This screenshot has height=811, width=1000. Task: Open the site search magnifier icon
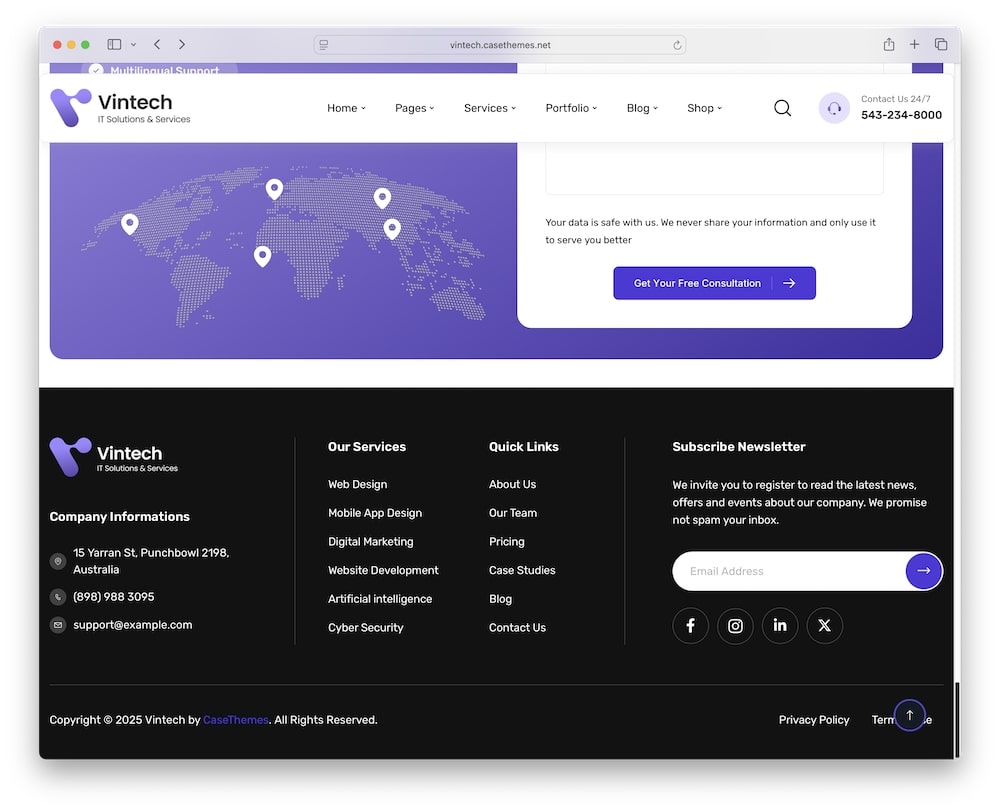(783, 108)
